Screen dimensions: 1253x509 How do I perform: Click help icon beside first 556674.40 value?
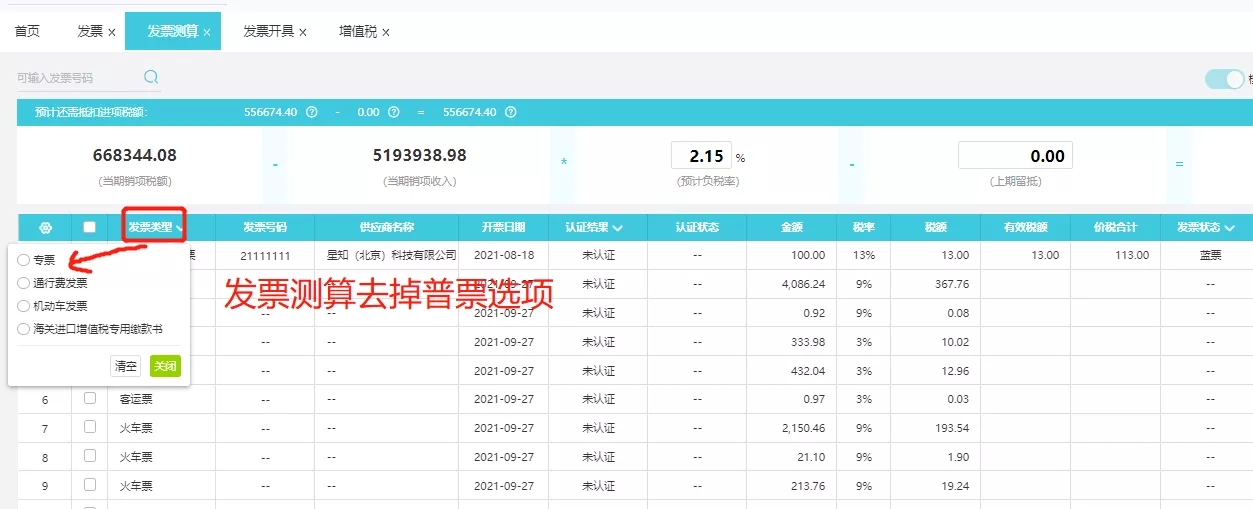click(x=311, y=112)
